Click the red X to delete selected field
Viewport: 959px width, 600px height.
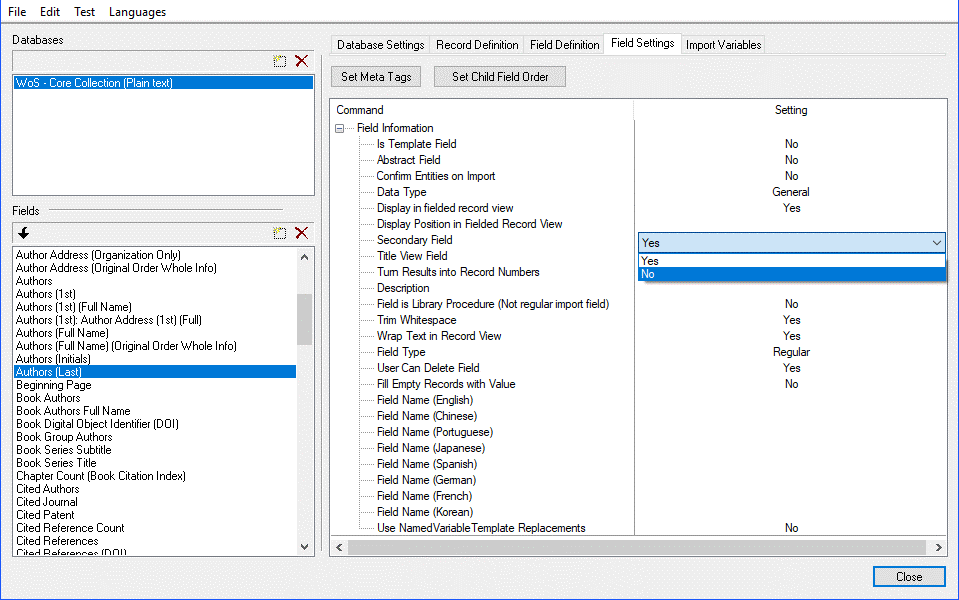point(302,232)
